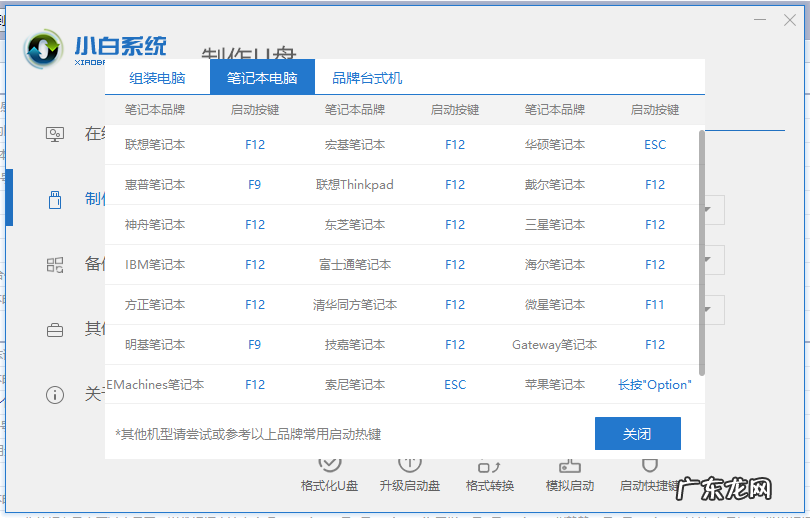810x518 pixels.
Task: Click the 格式化U盘 button
Action: tap(330, 475)
